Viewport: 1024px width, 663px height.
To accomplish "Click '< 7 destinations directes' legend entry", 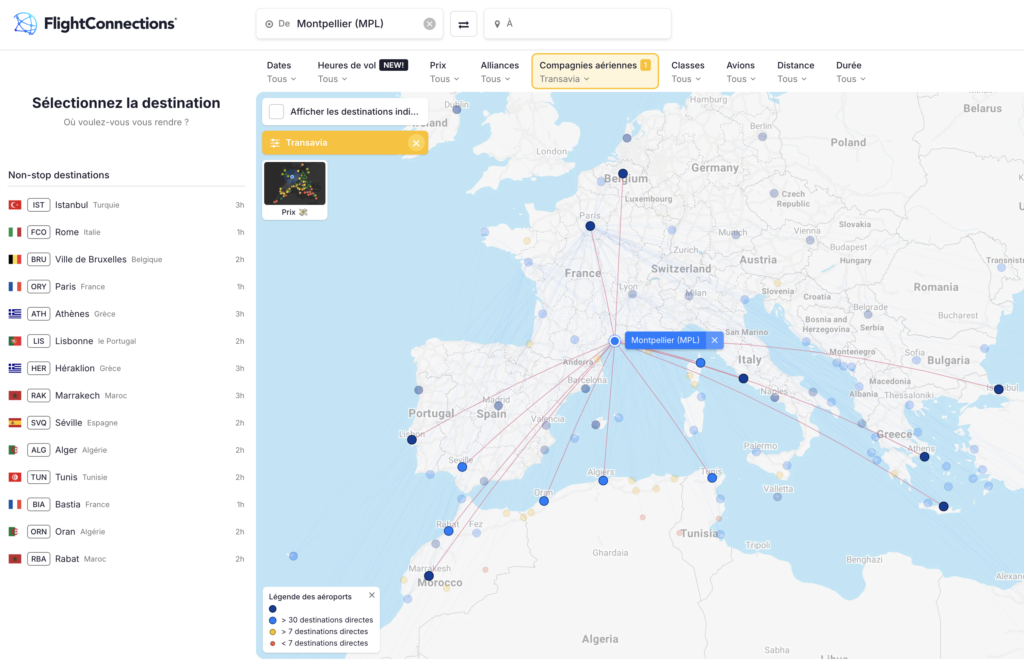I will coord(319,643).
